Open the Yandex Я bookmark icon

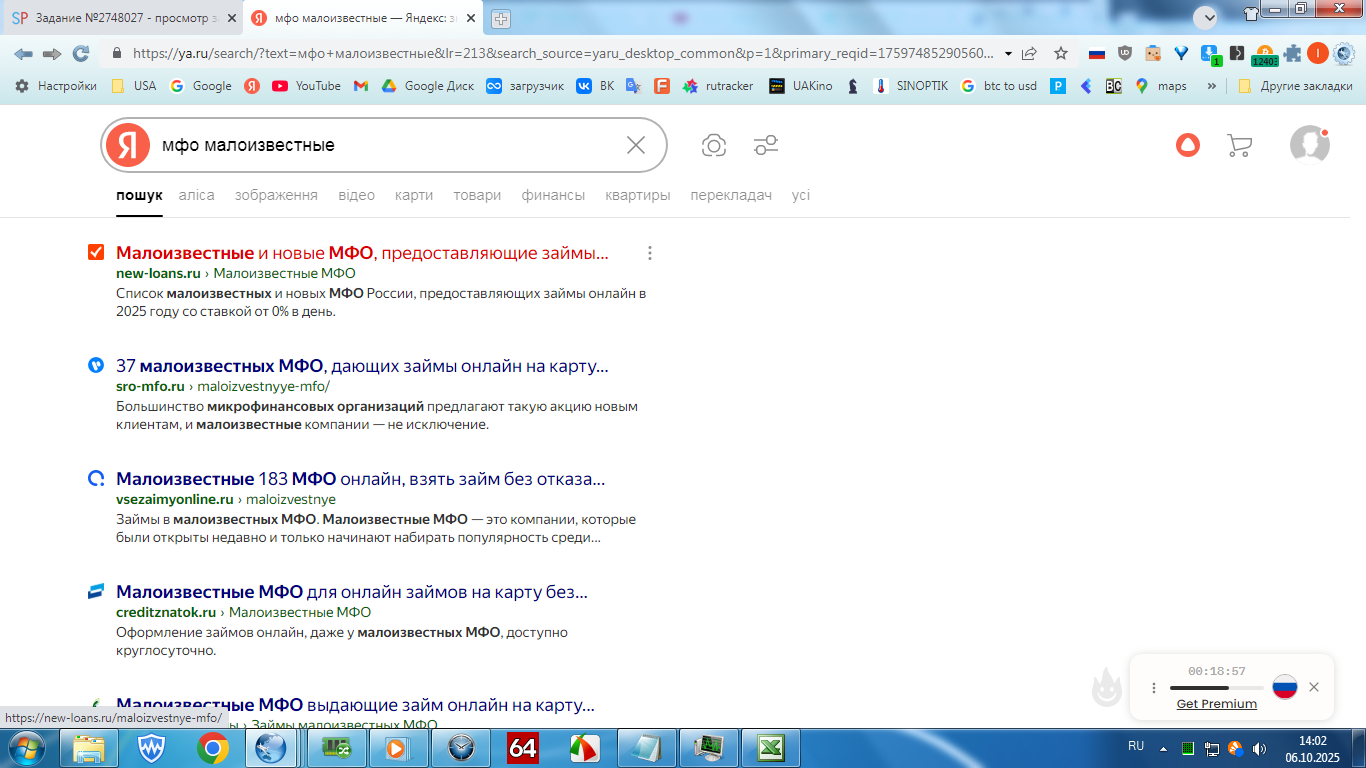pos(252,86)
